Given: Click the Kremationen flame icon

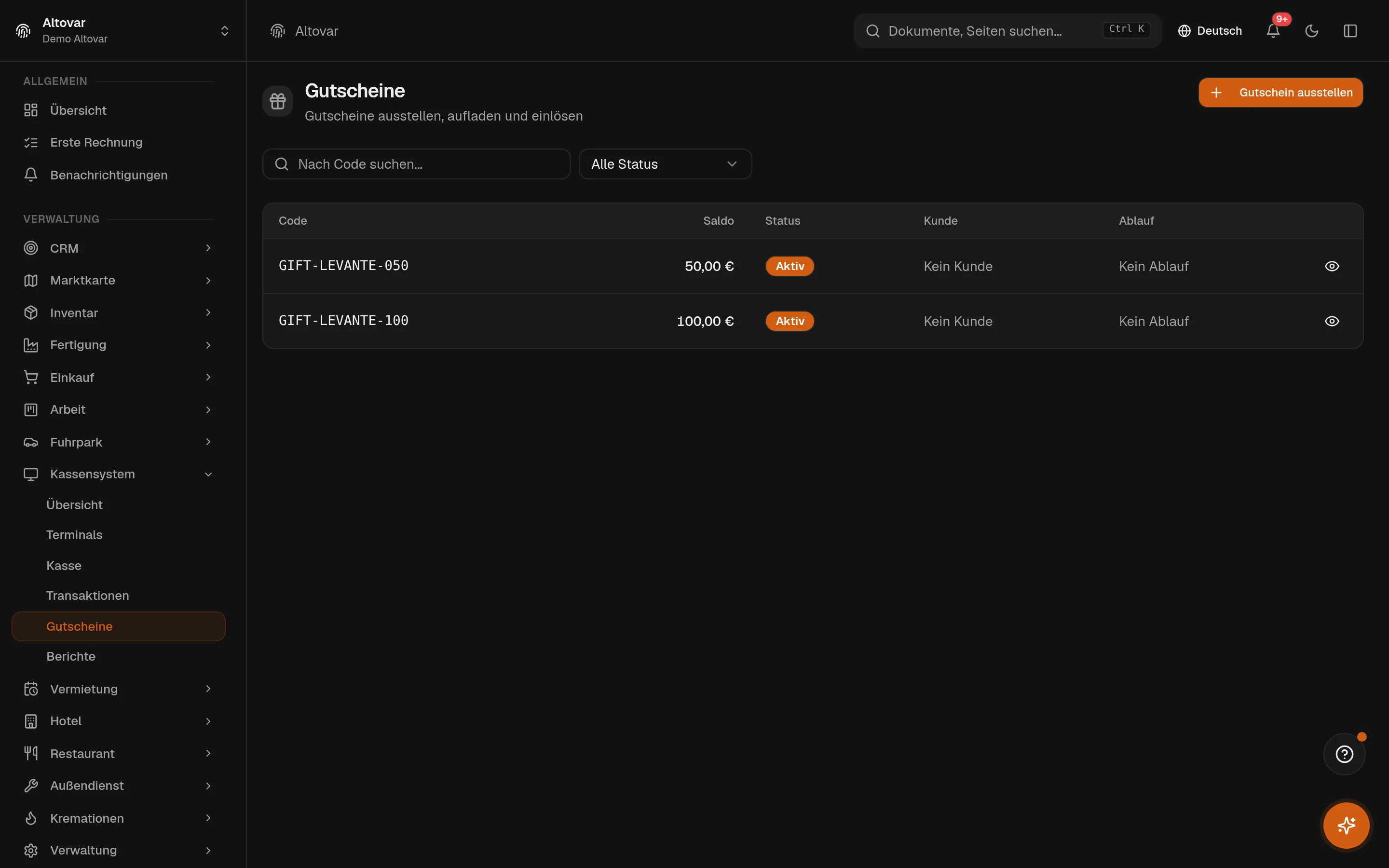Looking at the screenshot, I should point(31,818).
